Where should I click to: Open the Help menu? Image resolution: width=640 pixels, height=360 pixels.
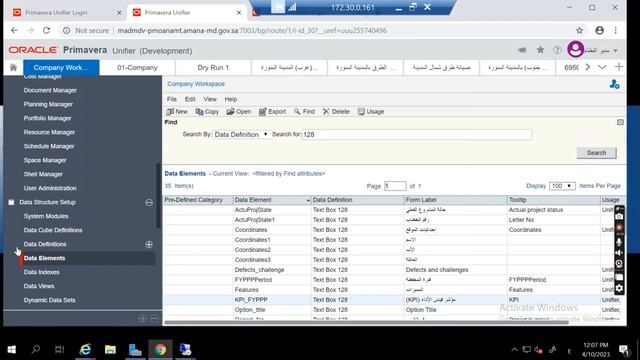[231, 99]
